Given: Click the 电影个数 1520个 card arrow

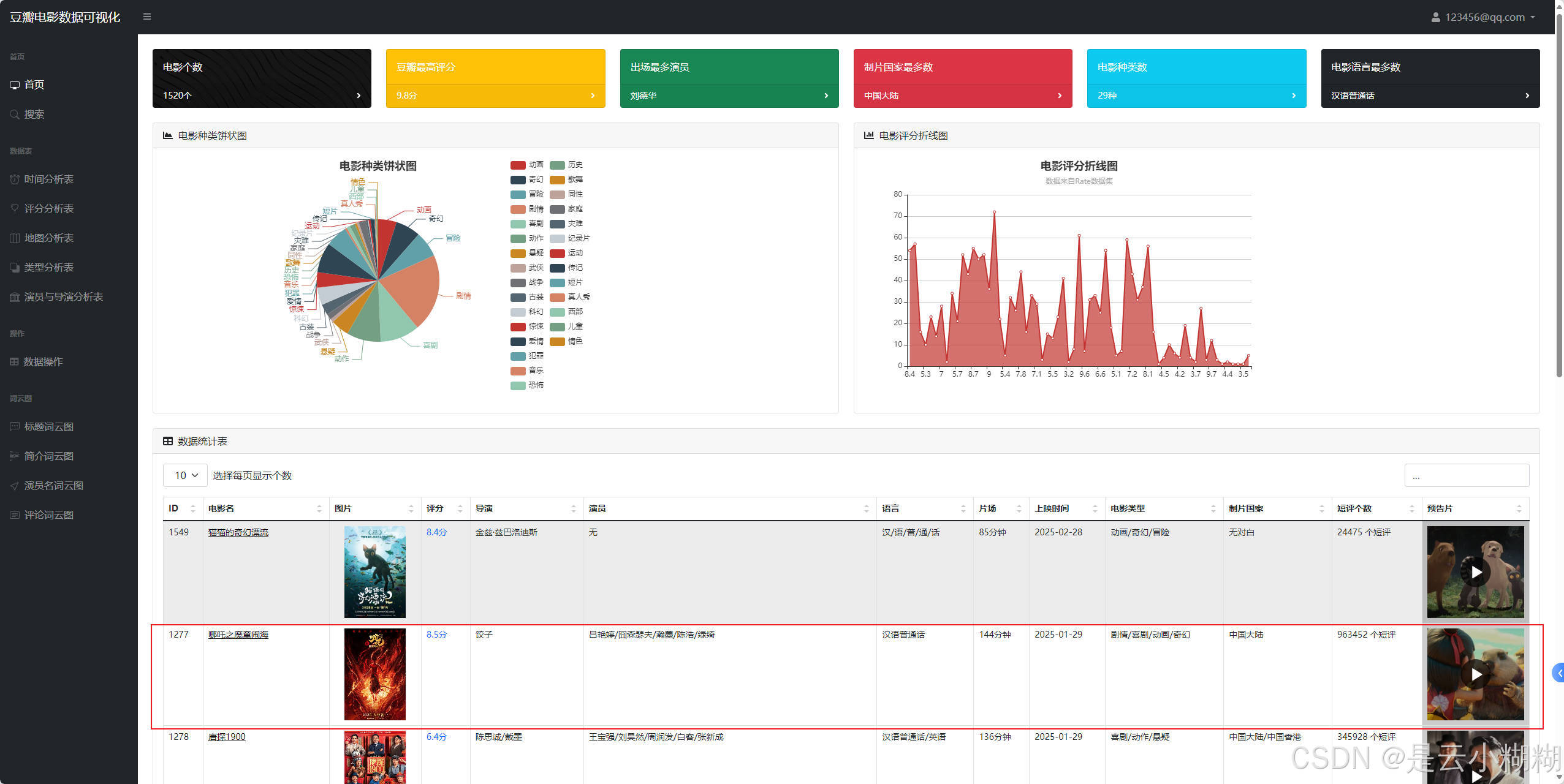Looking at the screenshot, I should (359, 96).
